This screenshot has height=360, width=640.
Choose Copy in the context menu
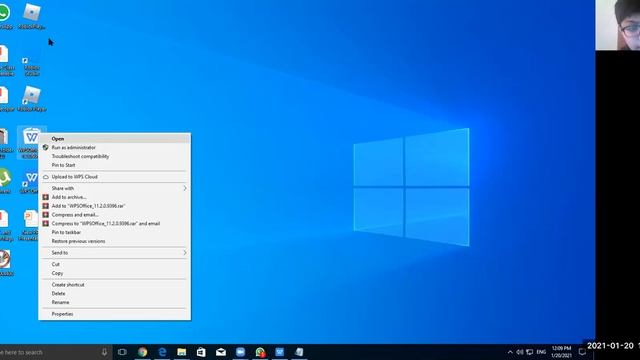coord(114,273)
